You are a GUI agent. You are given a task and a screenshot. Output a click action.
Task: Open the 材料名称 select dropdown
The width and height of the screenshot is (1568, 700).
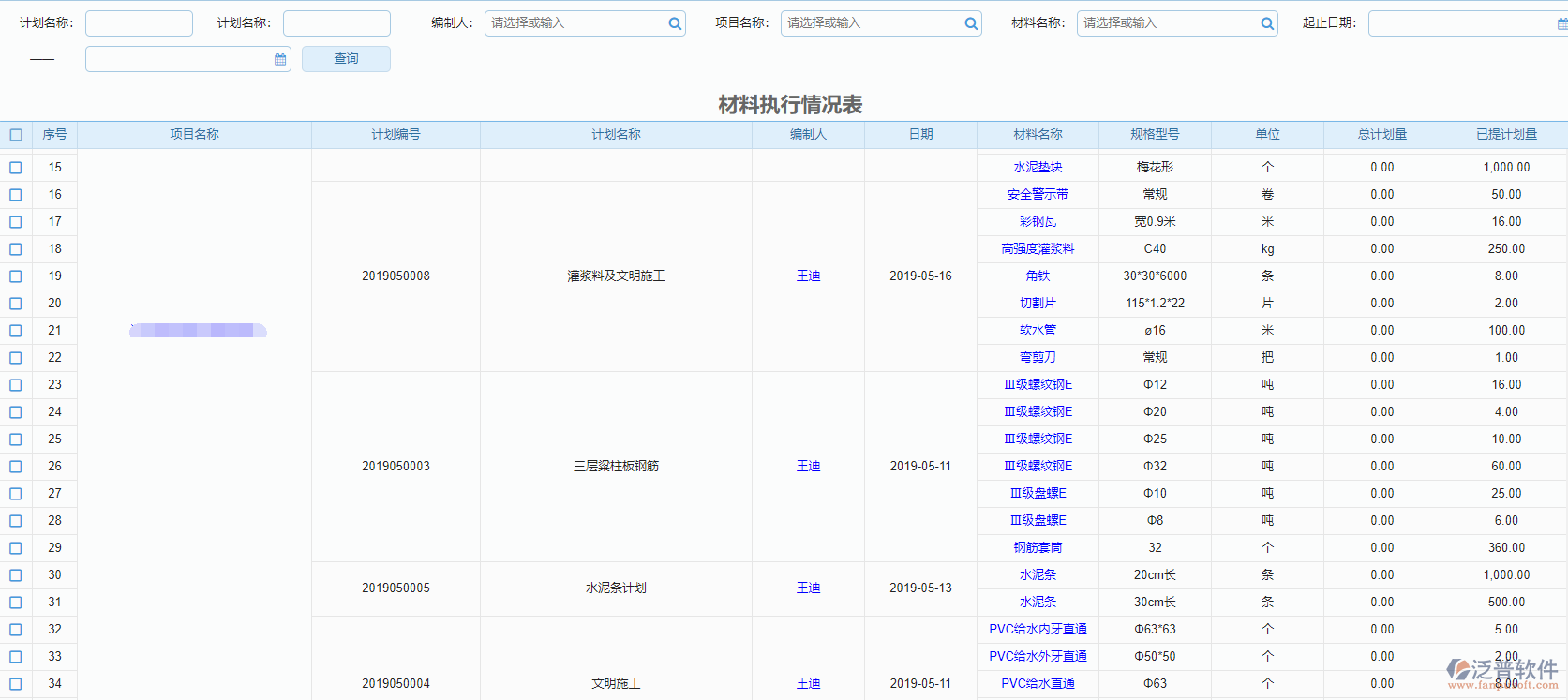[x=1177, y=23]
